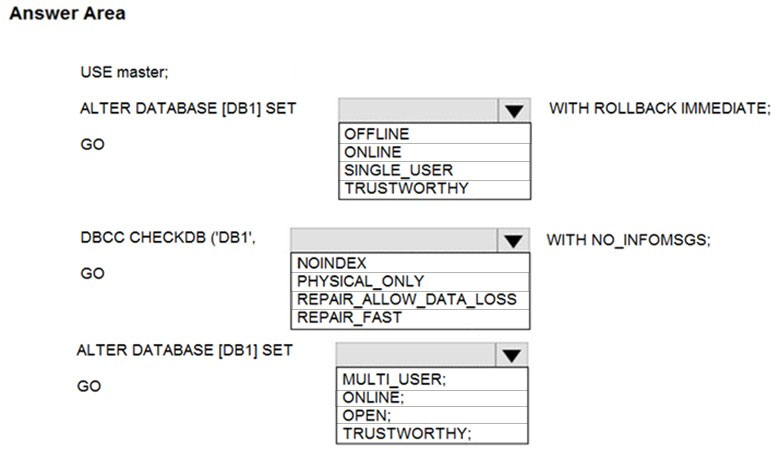Open the last ALTER DATABASE SET dropdown arrow
Screen dimensions: 779x457
511,355
